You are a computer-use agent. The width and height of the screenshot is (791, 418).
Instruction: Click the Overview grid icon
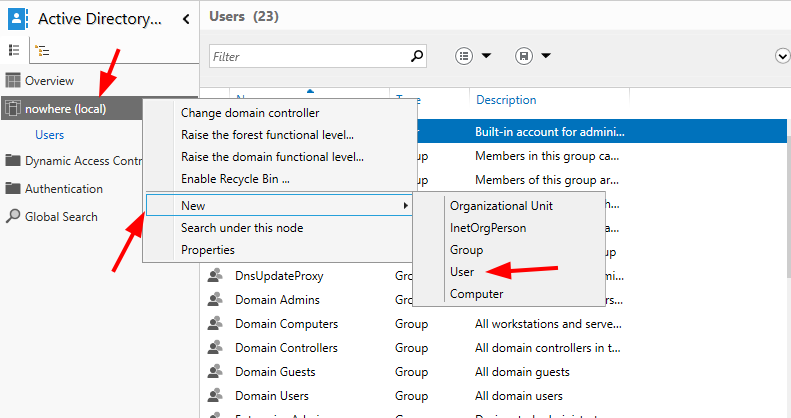pos(13,80)
